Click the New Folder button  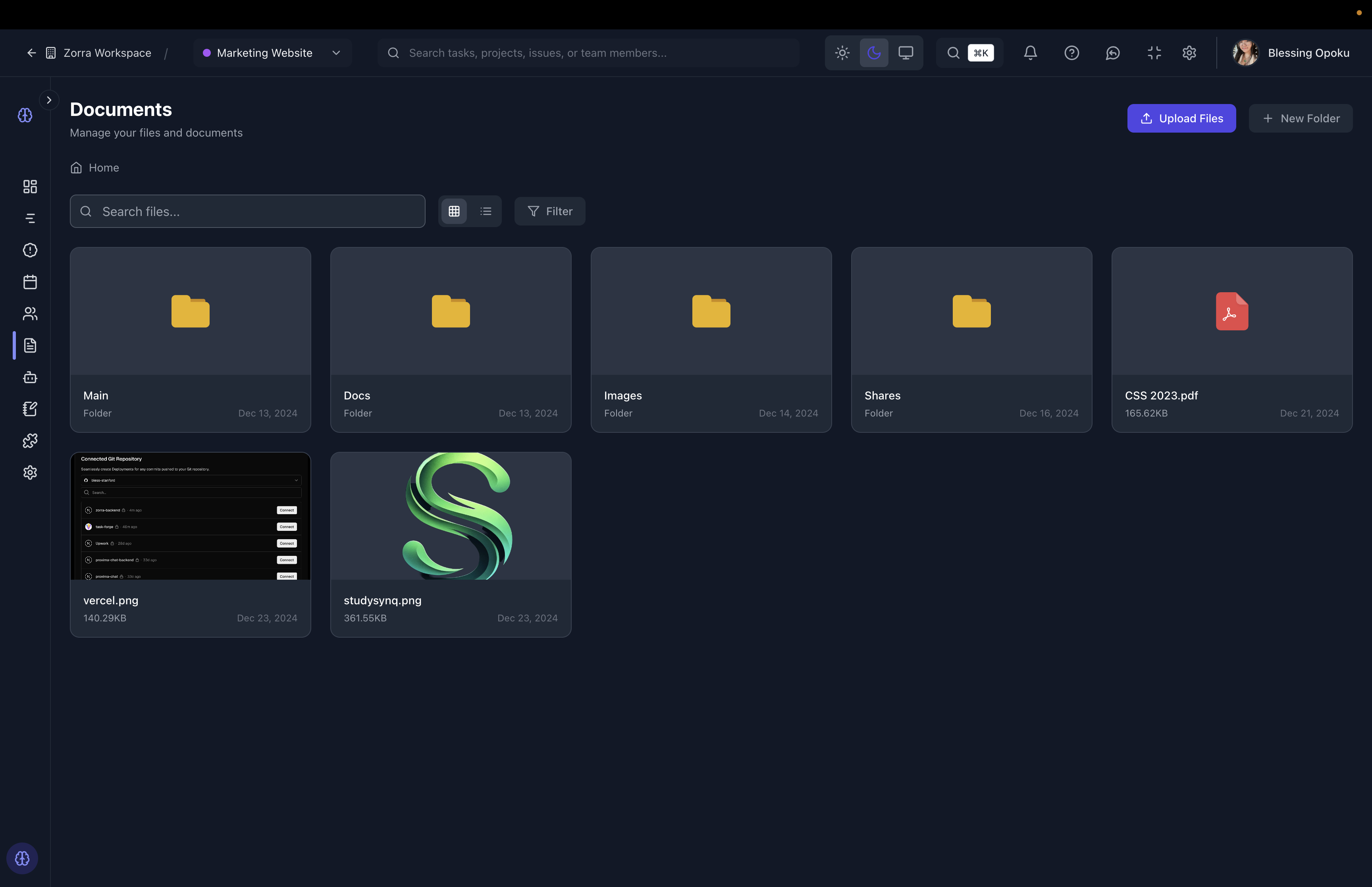pyautogui.click(x=1300, y=118)
